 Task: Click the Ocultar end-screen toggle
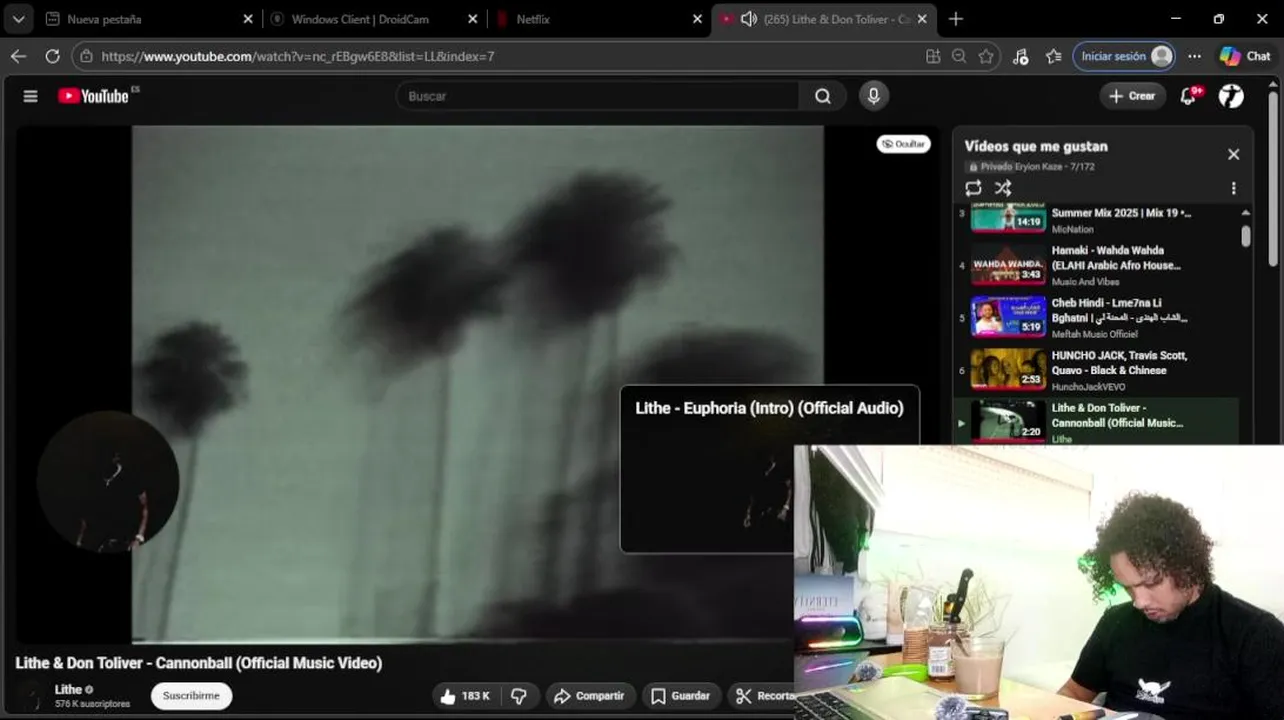coord(903,144)
